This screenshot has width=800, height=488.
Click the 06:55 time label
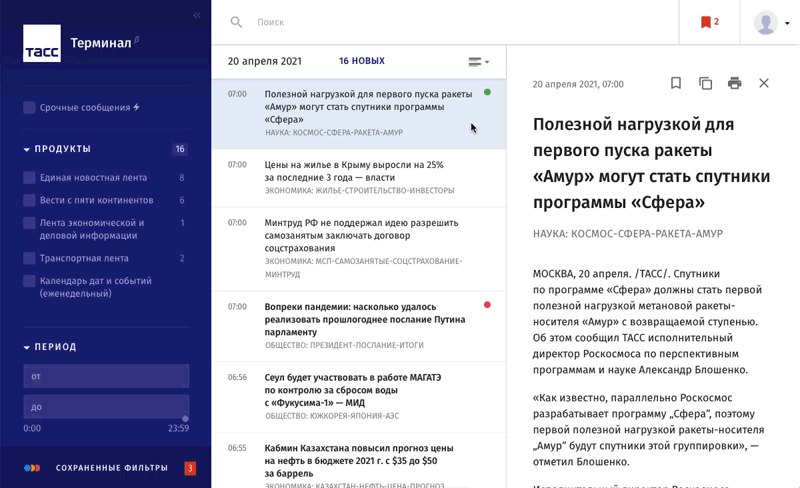pyautogui.click(x=237, y=448)
